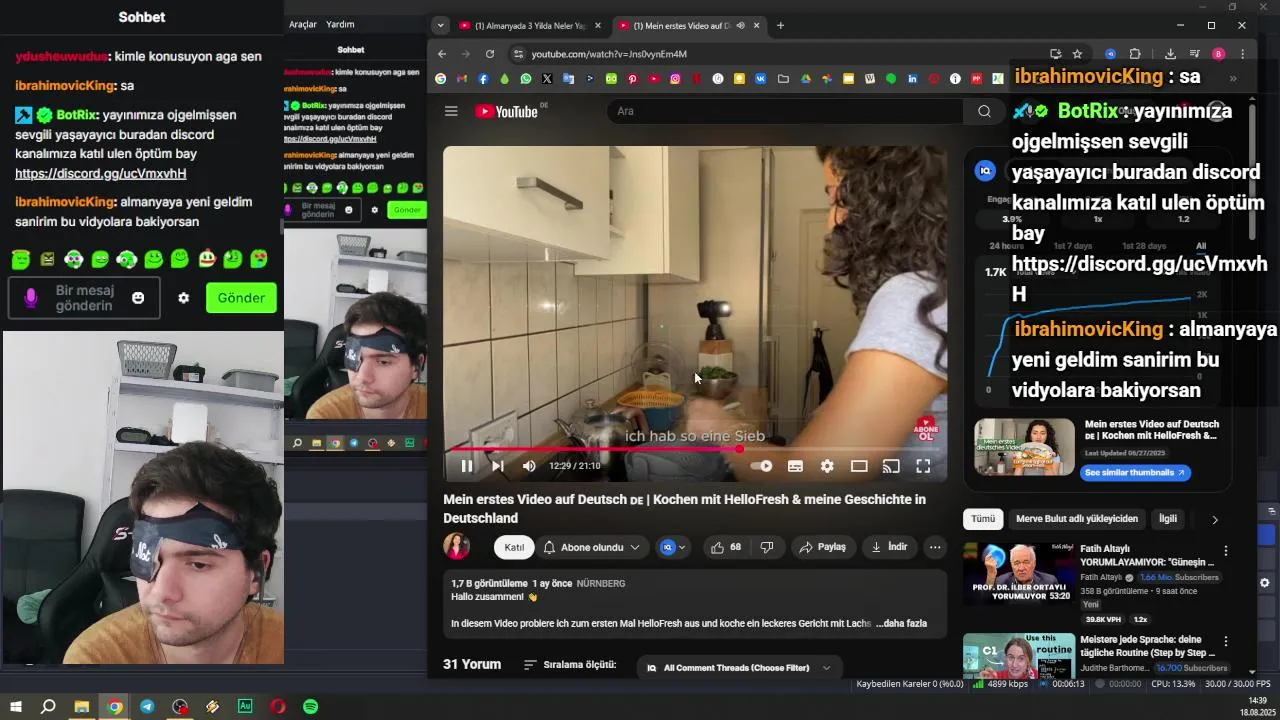Click 'İndir' download button

coord(889,547)
